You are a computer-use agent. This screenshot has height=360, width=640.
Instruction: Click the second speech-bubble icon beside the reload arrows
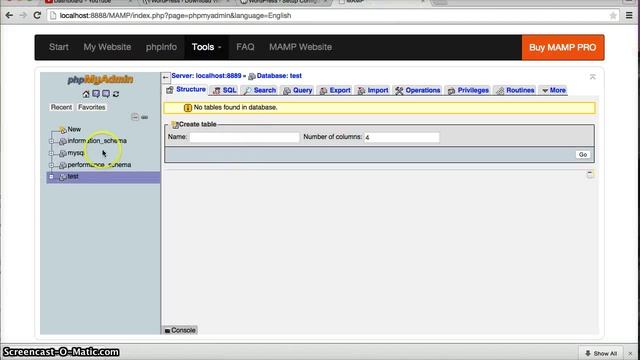106,94
